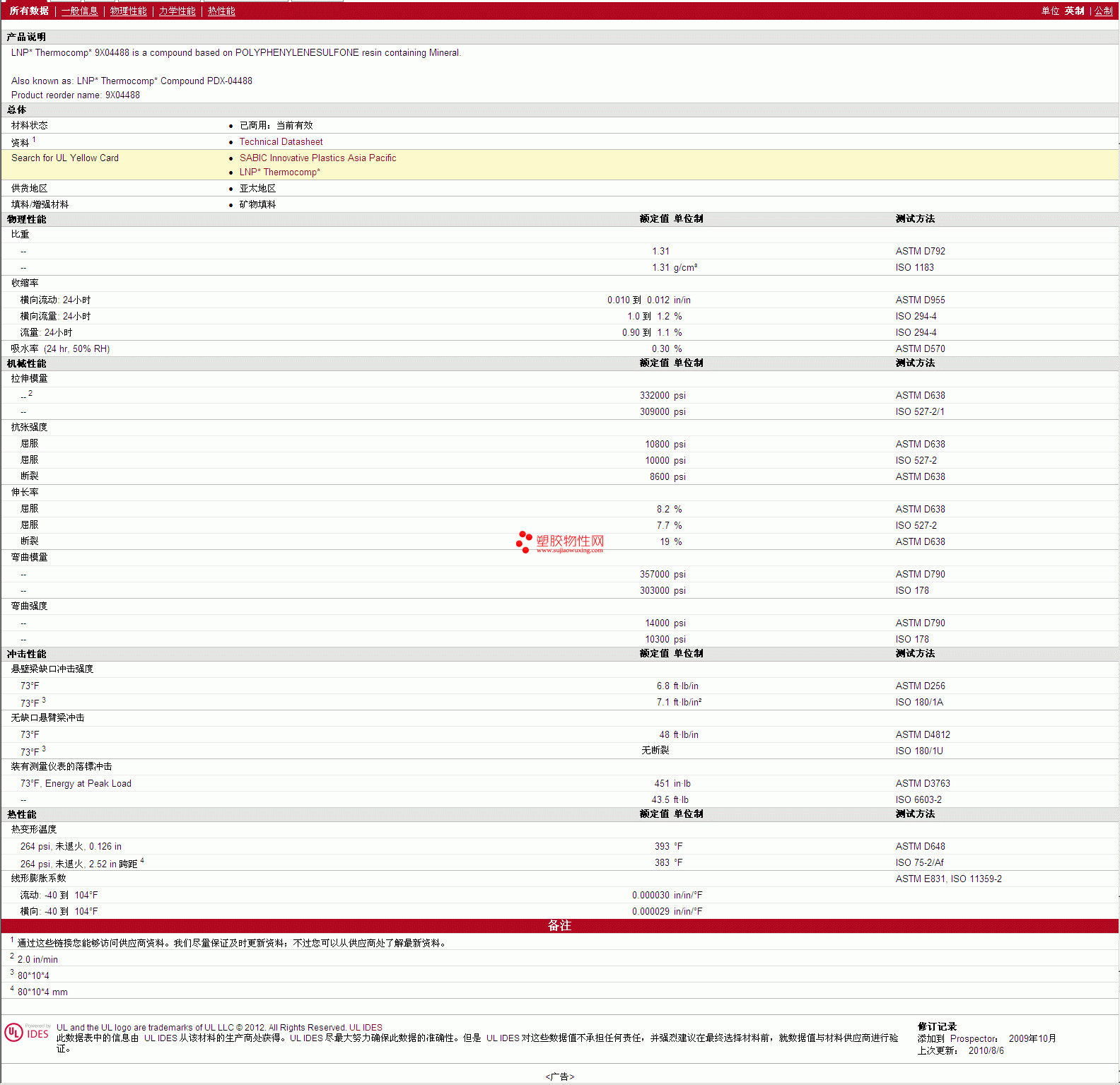Select the 0.000029 in/in/°F transverse value
The width and height of the screenshot is (1120, 1085).
[667, 911]
